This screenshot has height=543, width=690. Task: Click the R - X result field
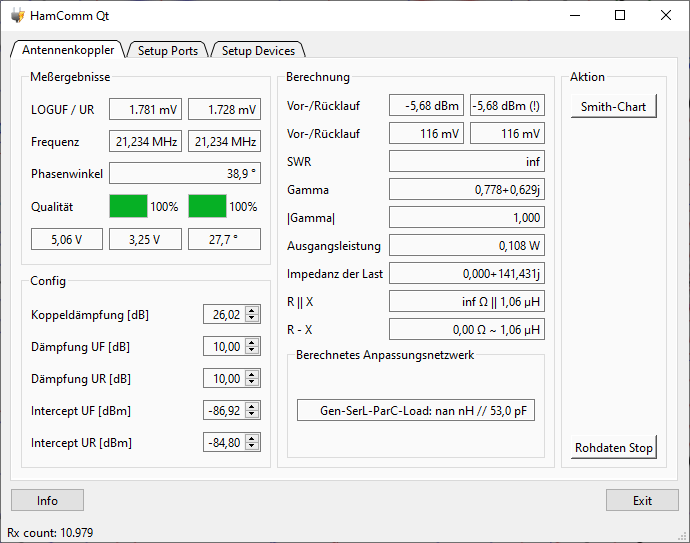tap(467, 330)
